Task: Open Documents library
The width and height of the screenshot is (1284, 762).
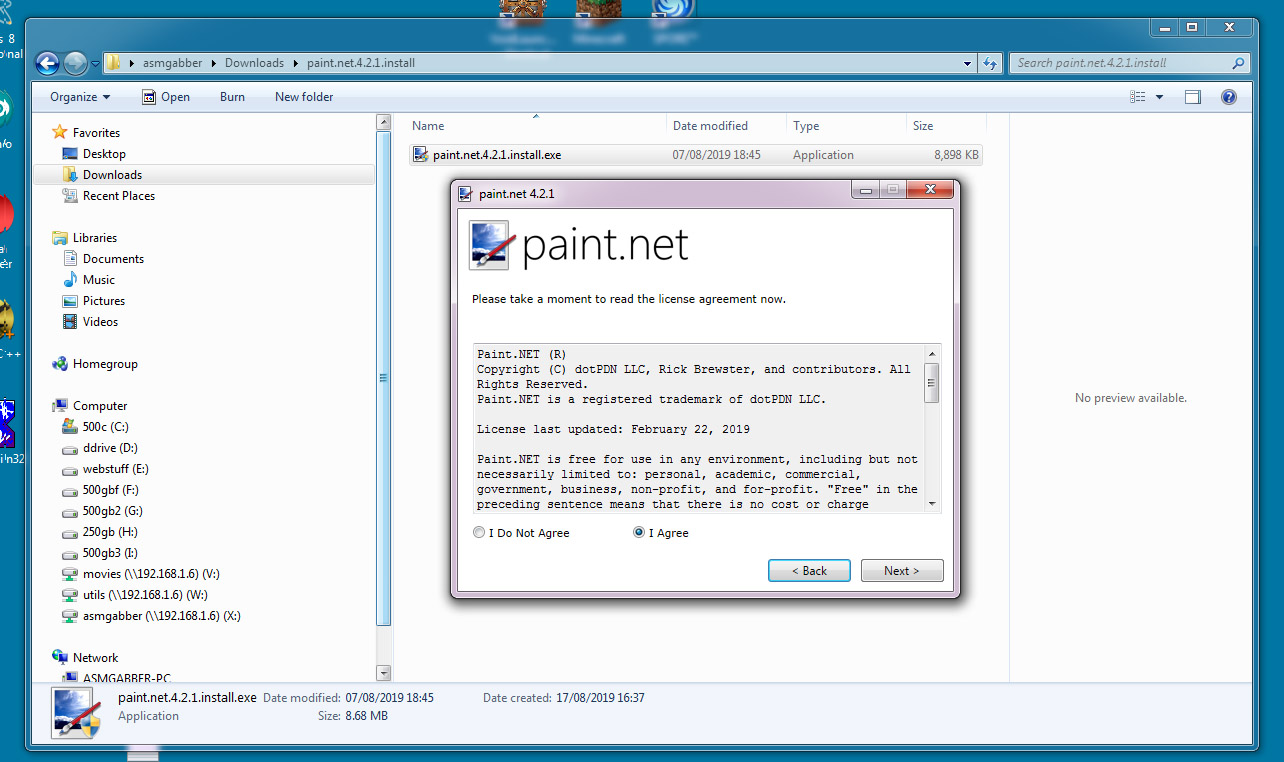Action: (113, 259)
